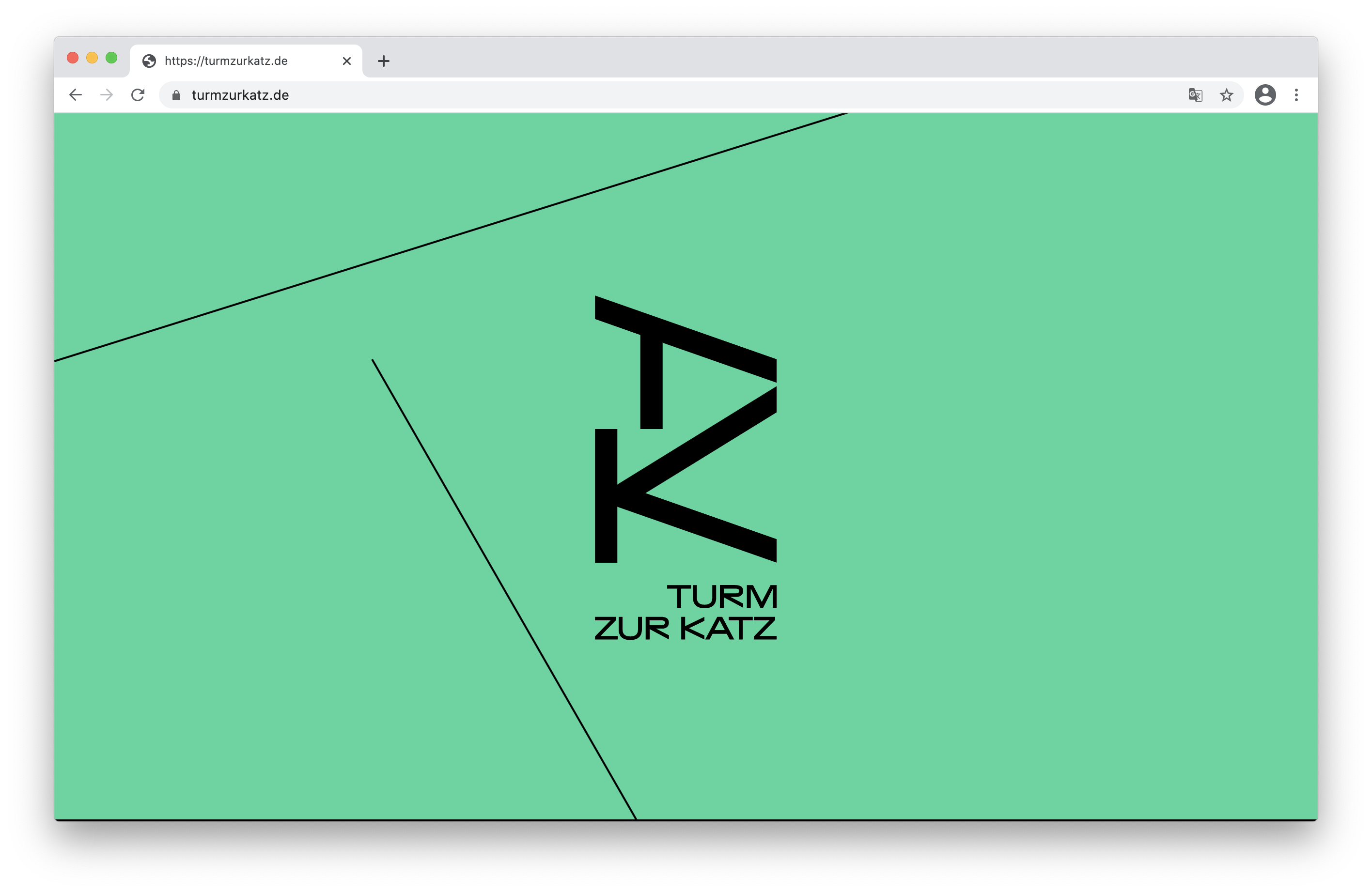This screenshot has height=893, width=1372.
Task: Open the Google Translate page icon
Action: [1196, 95]
